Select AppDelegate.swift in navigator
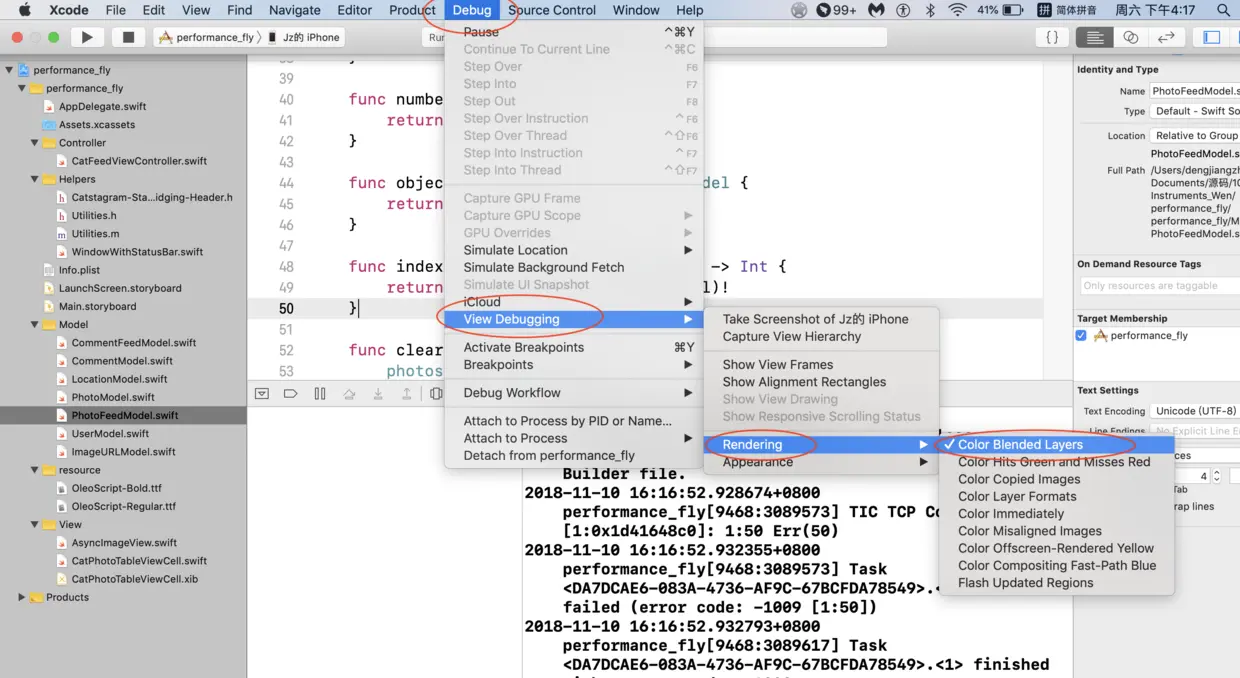The width and height of the screenshot is (1240, 678). click(102, 106)
